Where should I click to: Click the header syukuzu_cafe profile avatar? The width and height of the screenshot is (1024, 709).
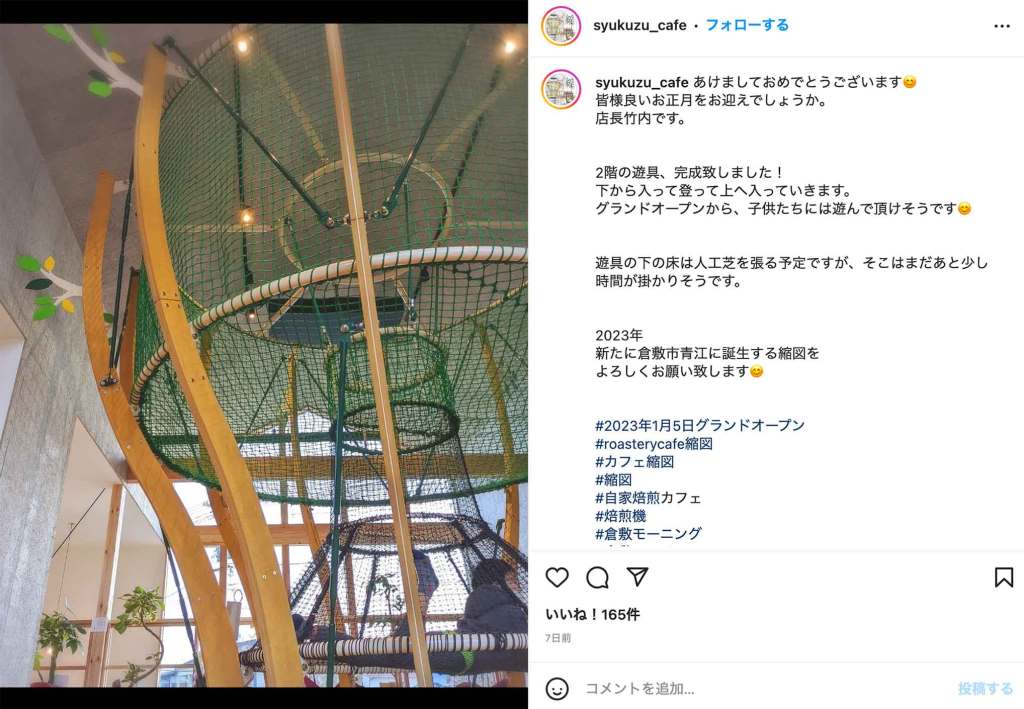561,26
